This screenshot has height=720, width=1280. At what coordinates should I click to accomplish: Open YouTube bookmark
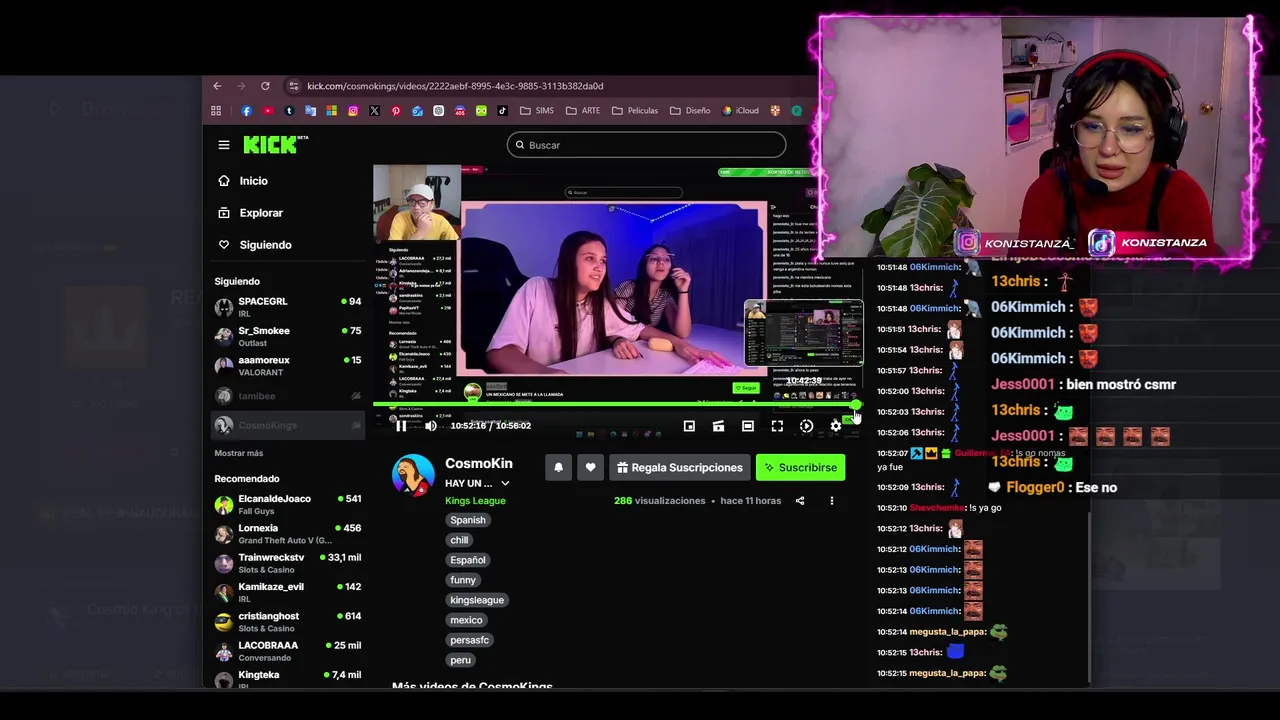coord(268,111)
